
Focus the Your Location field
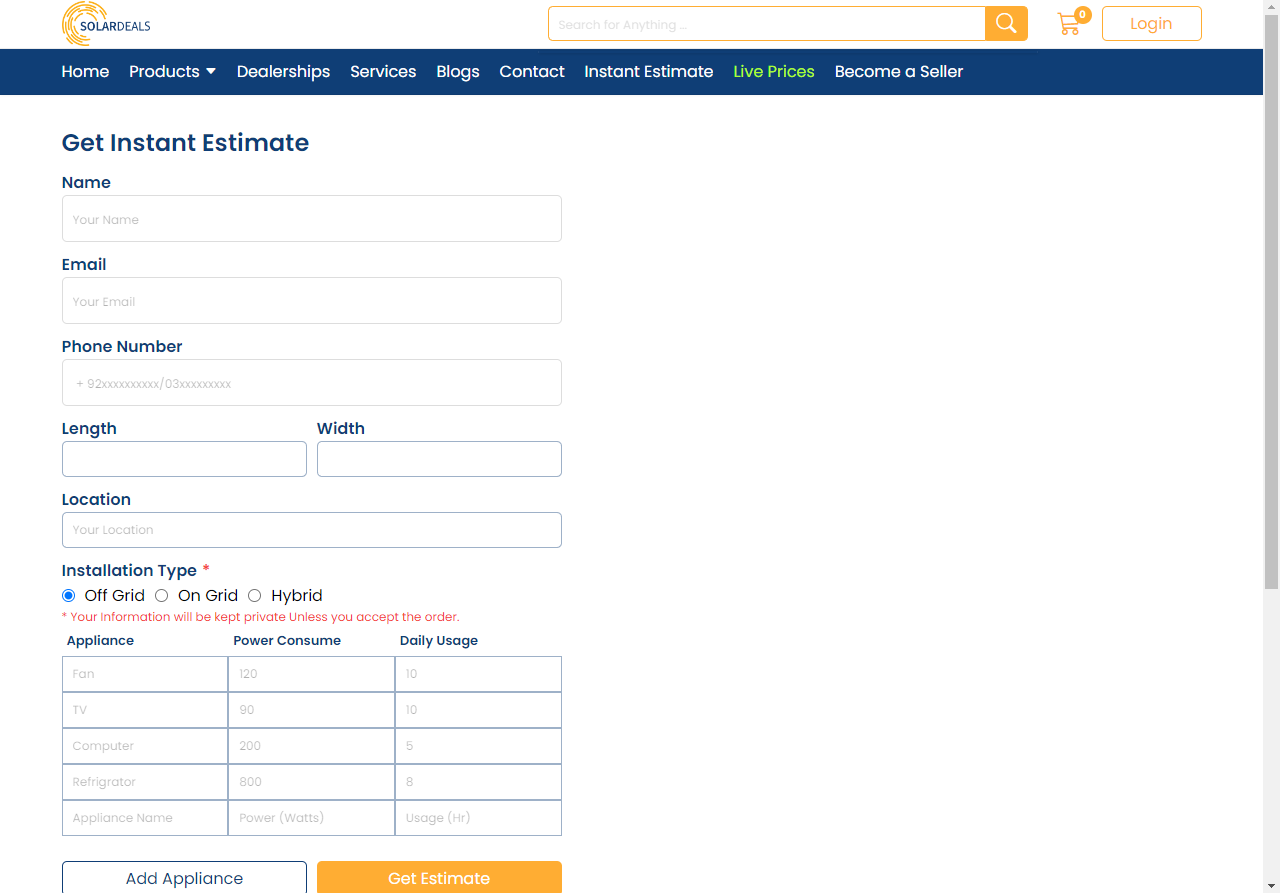(x=312, y=530)
